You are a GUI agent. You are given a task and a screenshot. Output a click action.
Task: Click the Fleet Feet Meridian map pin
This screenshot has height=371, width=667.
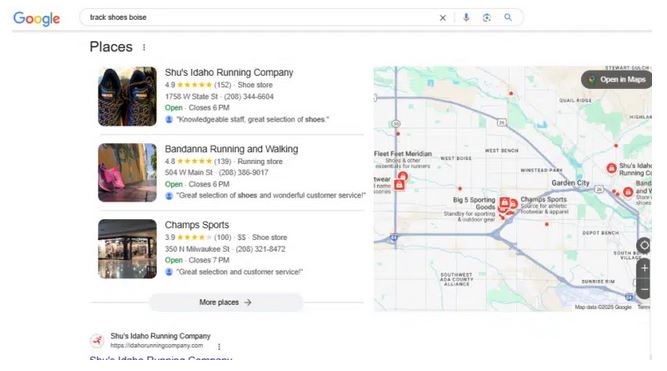point(402,176)
